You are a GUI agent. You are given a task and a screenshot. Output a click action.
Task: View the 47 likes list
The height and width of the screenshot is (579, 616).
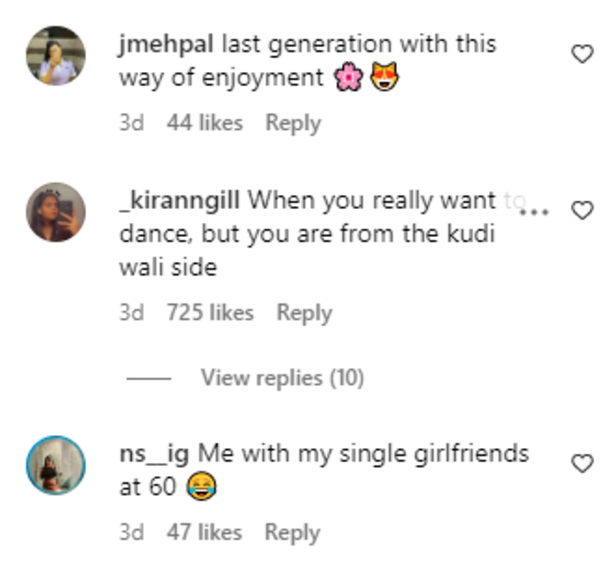pyautogui.click(x=204, y=532)
